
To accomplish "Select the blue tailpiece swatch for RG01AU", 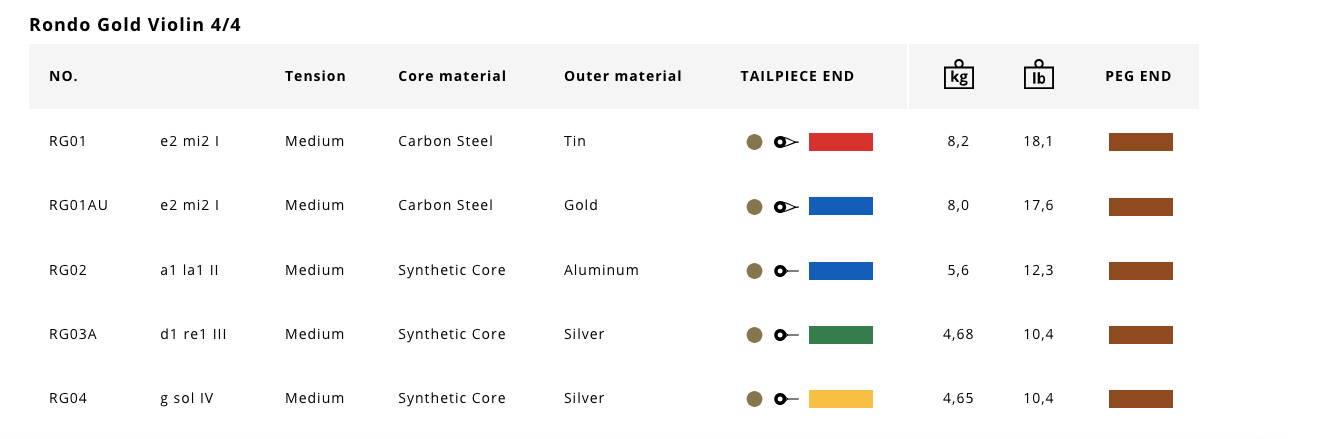I will [x=841, y=206].
